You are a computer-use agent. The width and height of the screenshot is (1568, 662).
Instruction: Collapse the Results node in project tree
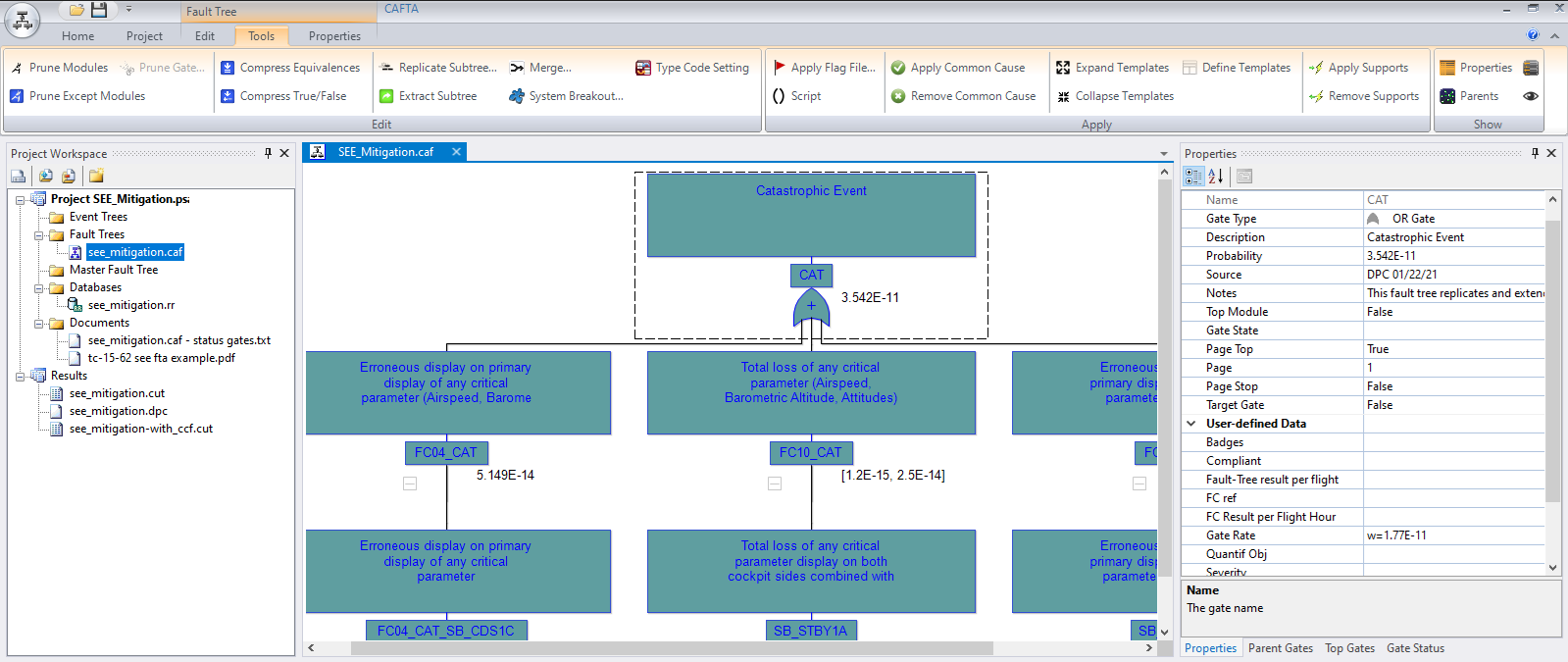(x=21, y=377)
